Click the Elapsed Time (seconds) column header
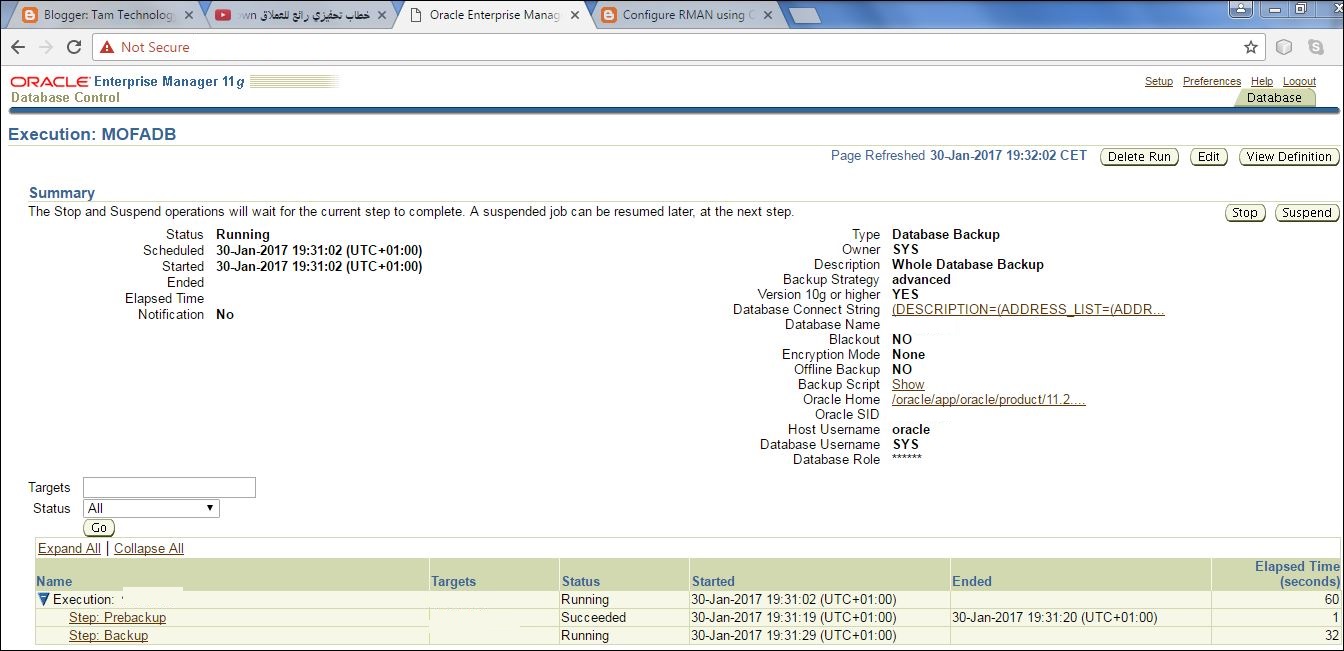Viewport: 1344px width, 651px height. (1297, 574)
